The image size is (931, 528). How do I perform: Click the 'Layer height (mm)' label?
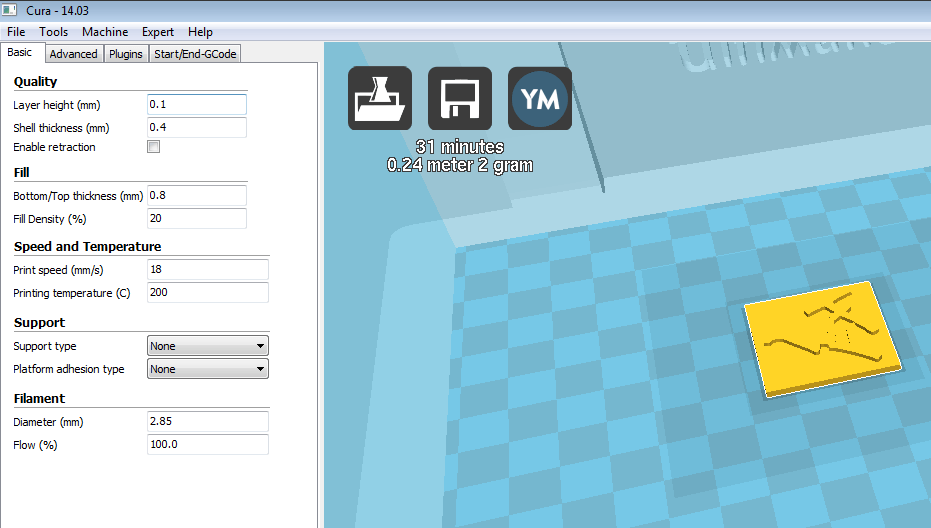57,105
